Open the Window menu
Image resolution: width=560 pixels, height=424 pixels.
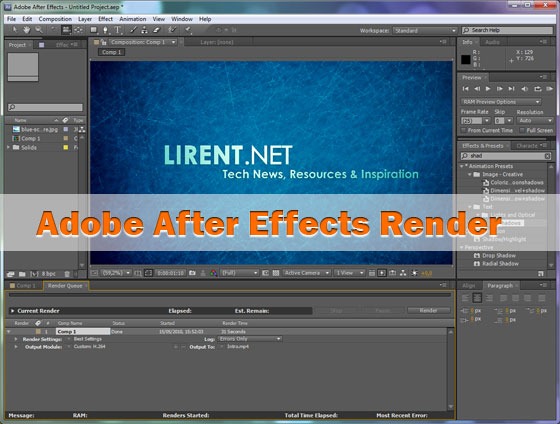[182, 19]
